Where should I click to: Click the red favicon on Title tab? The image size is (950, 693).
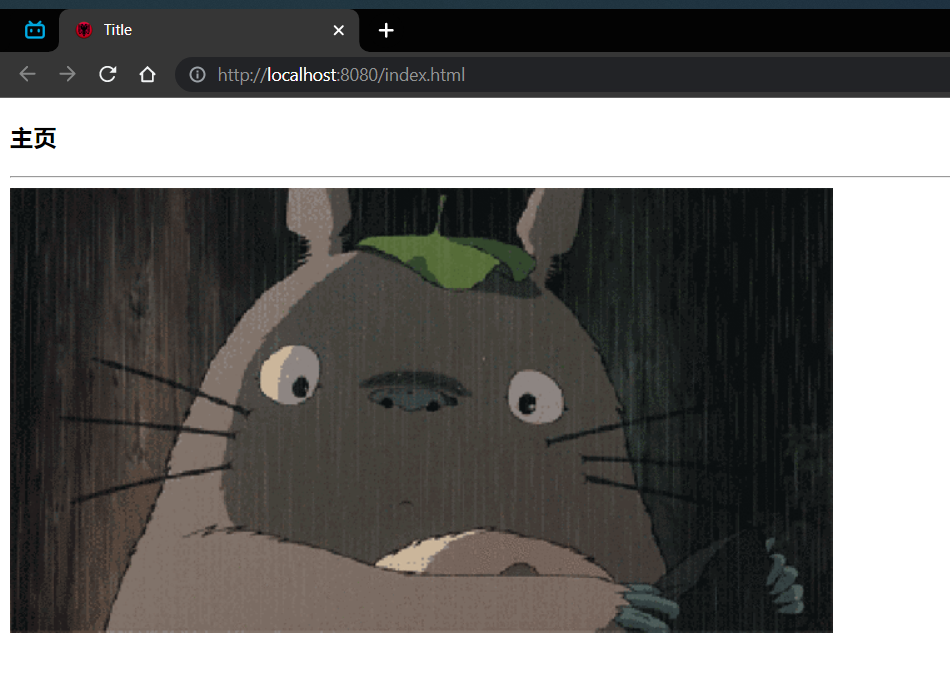(x=84, y=30)
